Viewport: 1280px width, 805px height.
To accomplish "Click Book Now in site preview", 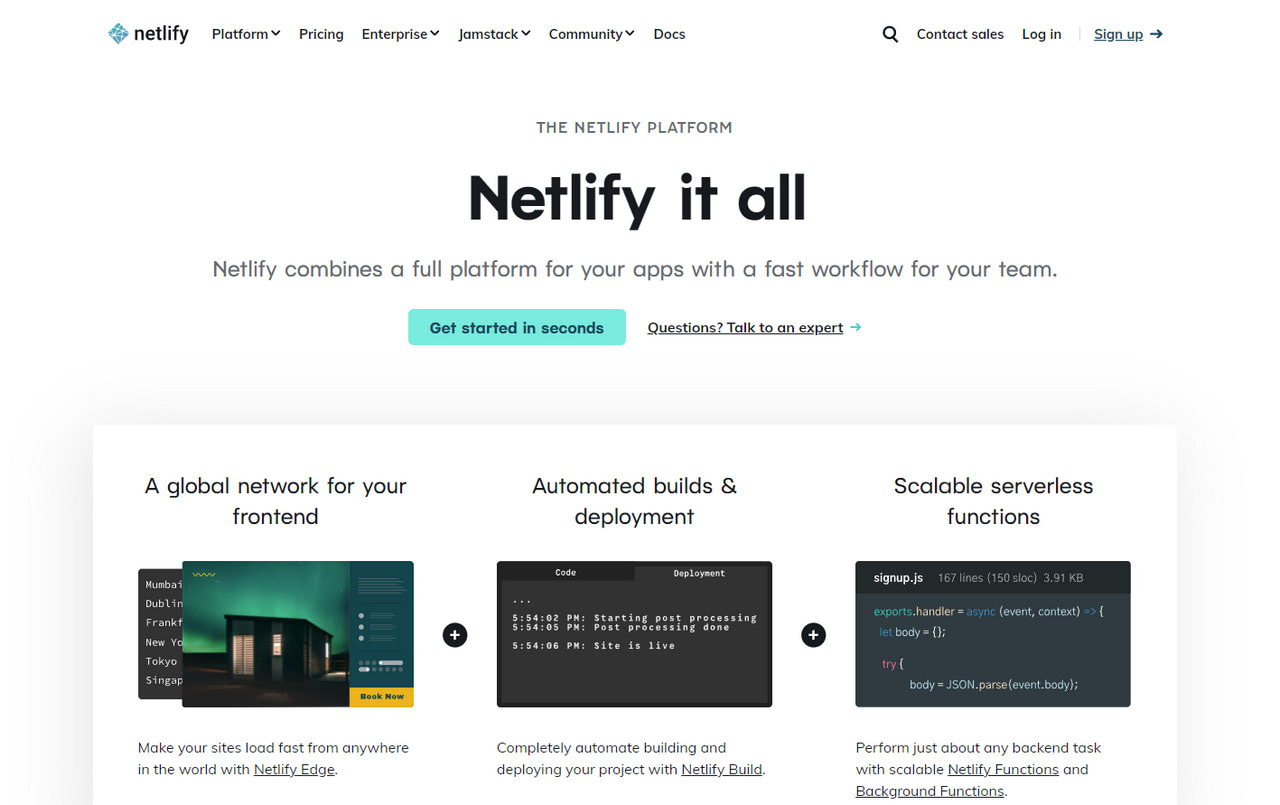I will pos(382,696).
